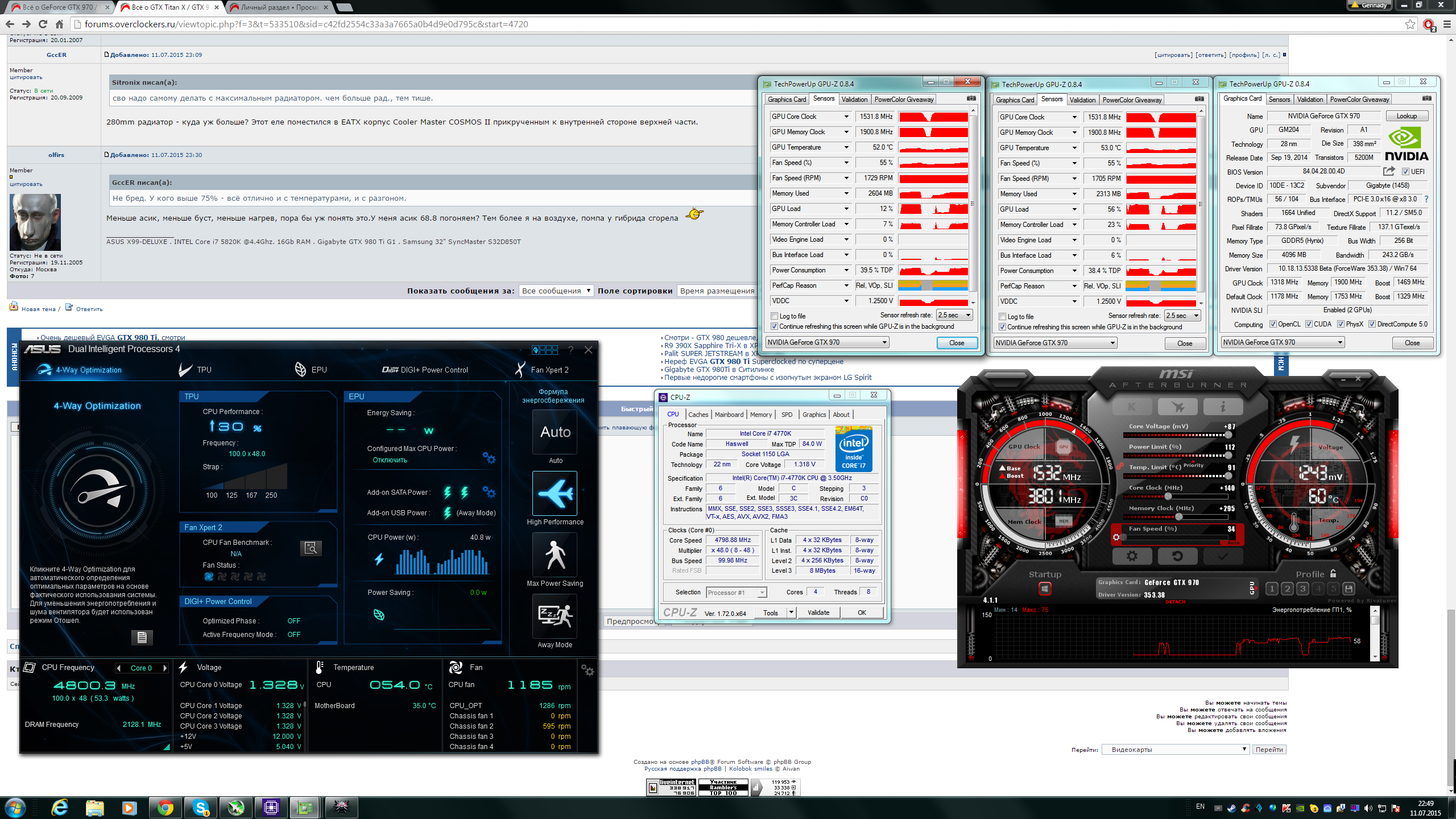Adjust Afterburner Core Clock slider

[x=1168, y=496]
